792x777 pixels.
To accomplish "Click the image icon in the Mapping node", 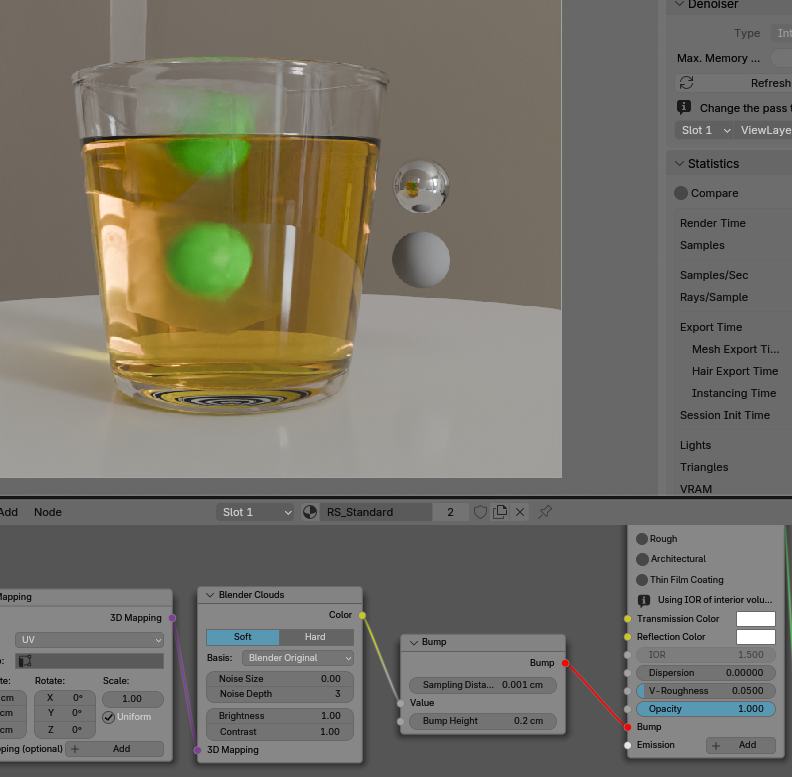I will 26,661.
